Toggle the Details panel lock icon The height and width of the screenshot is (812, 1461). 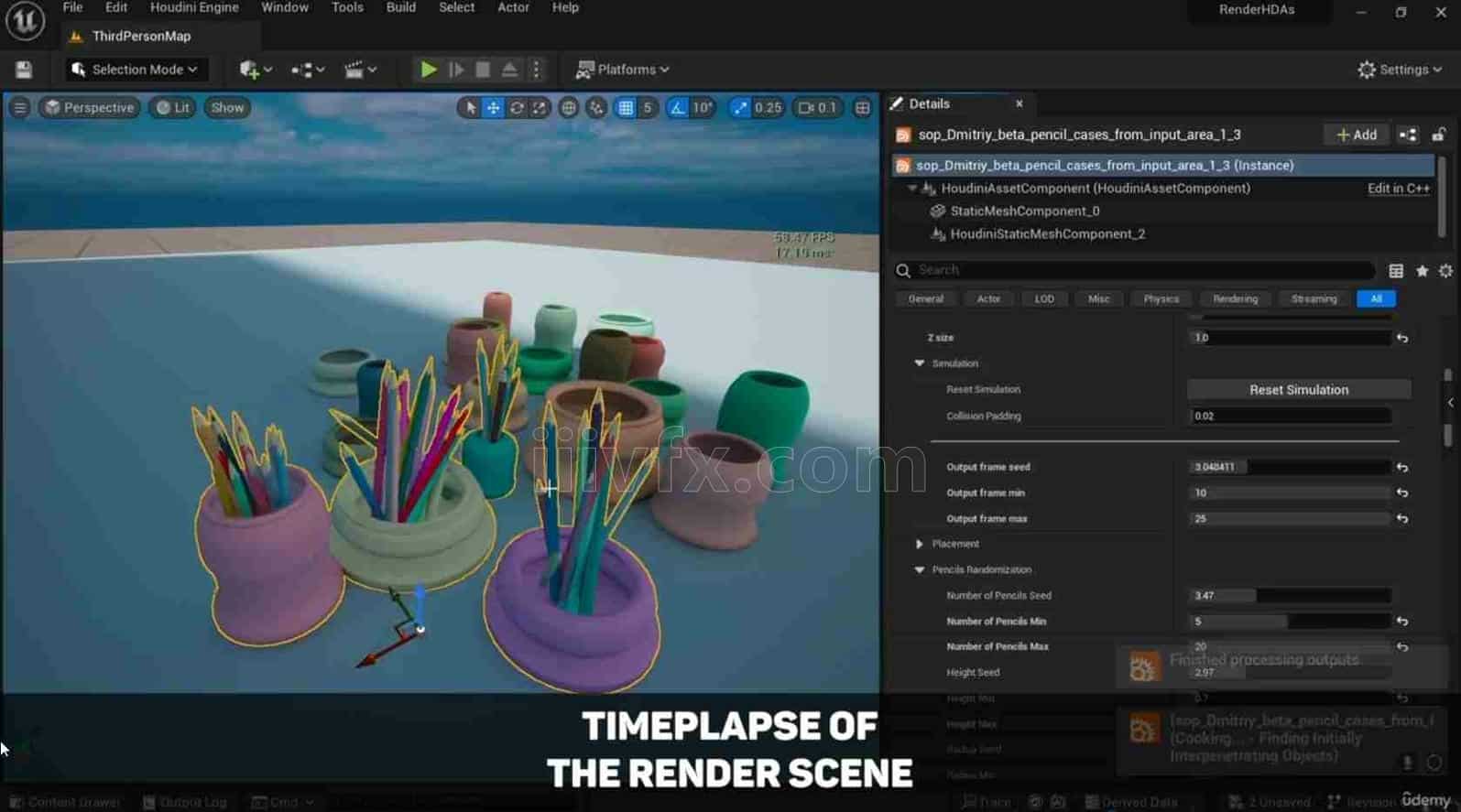tap(1439, 135)
